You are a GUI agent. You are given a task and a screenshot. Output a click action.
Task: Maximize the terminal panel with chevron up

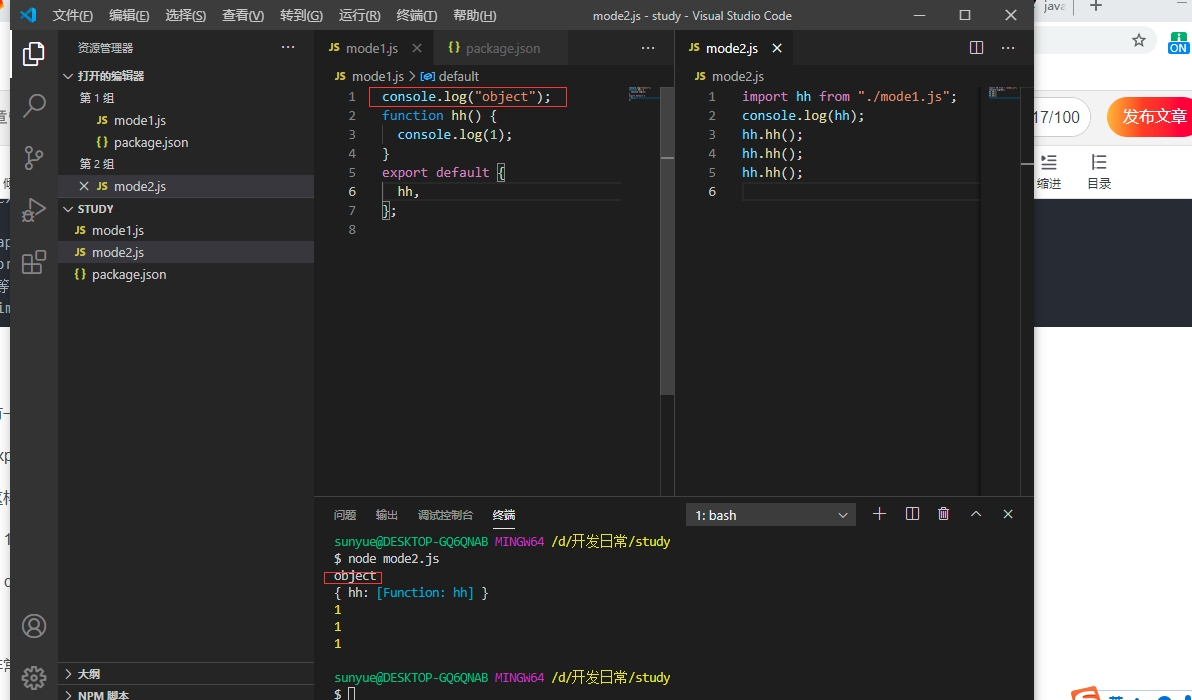click(x=976, y=514)
